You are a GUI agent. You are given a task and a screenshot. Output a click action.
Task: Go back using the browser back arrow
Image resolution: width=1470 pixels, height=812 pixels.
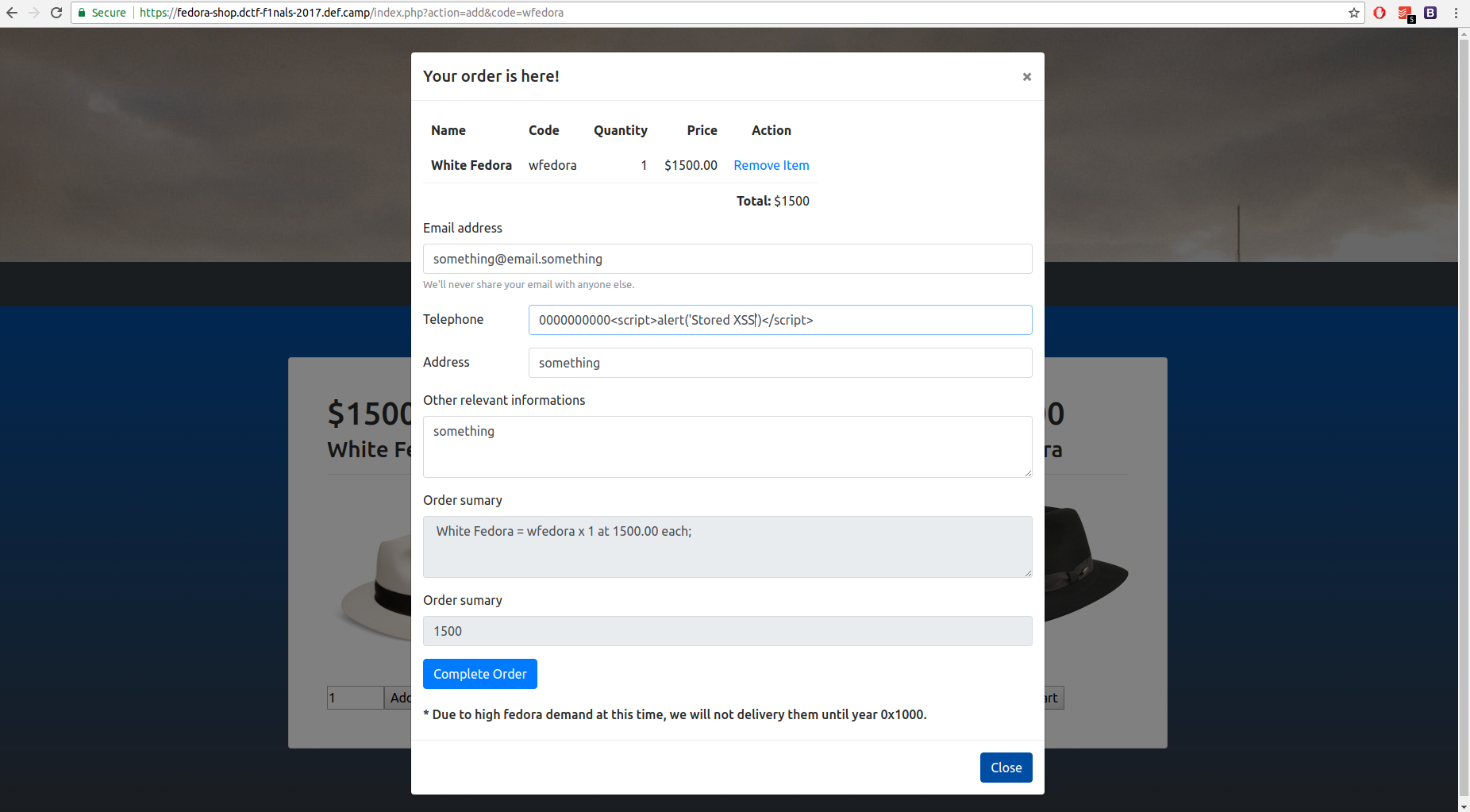click(x=12, y=13)
